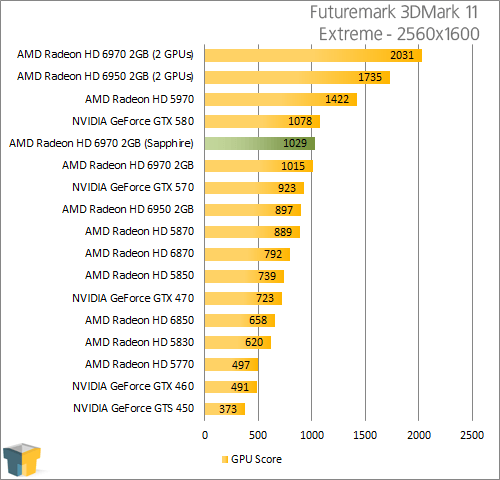
Task: Select the AMD Radeon HD 5850 label
Action: coord(139,275)
